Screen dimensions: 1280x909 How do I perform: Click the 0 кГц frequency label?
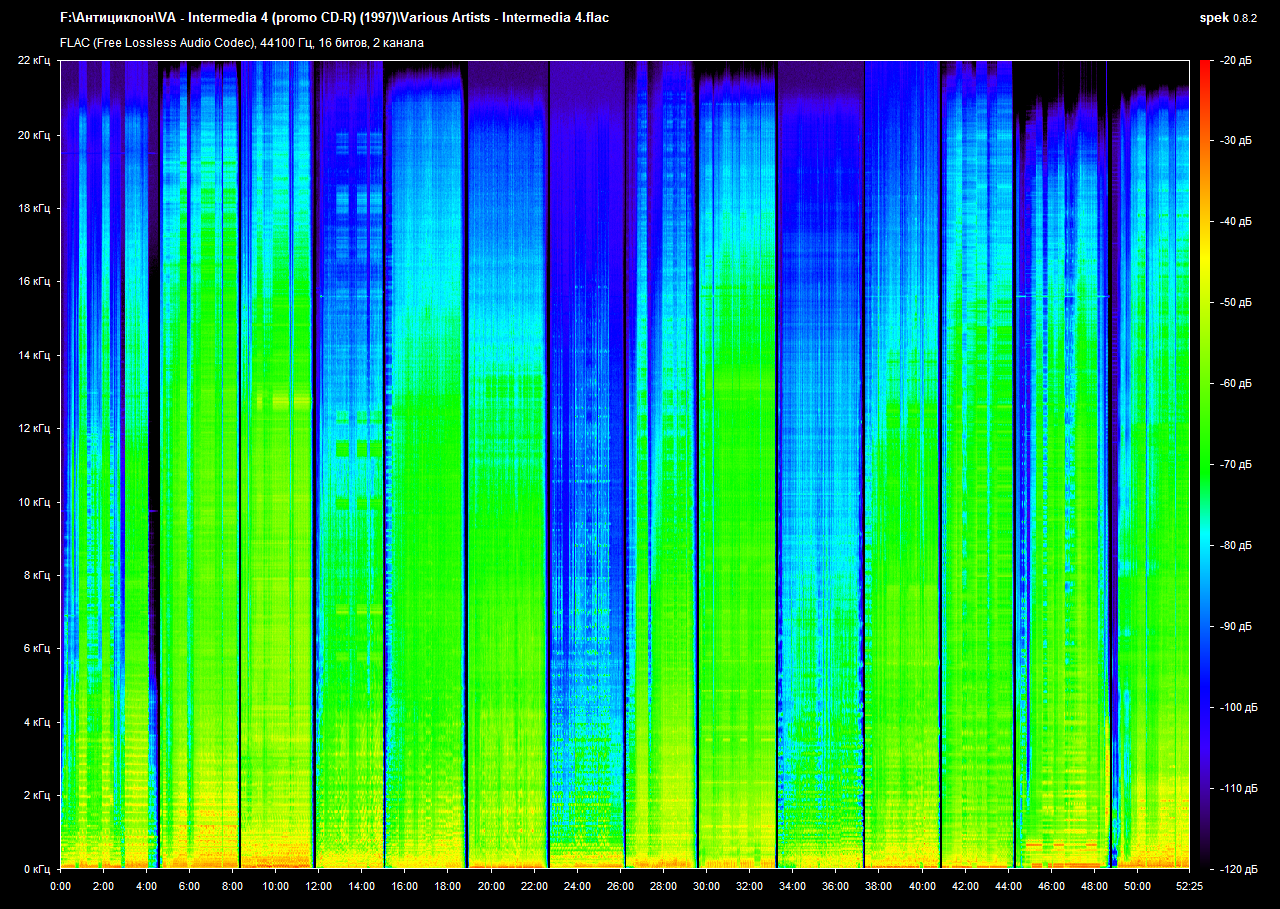36,869
